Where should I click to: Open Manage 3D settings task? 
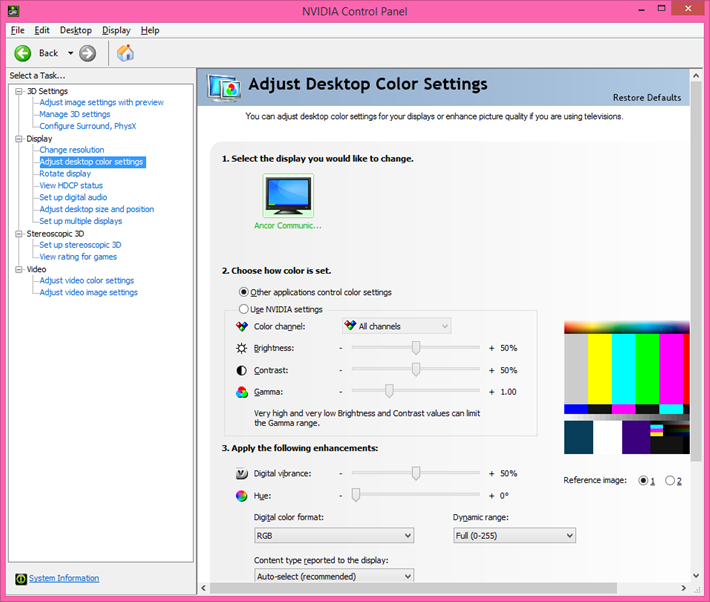75,114
